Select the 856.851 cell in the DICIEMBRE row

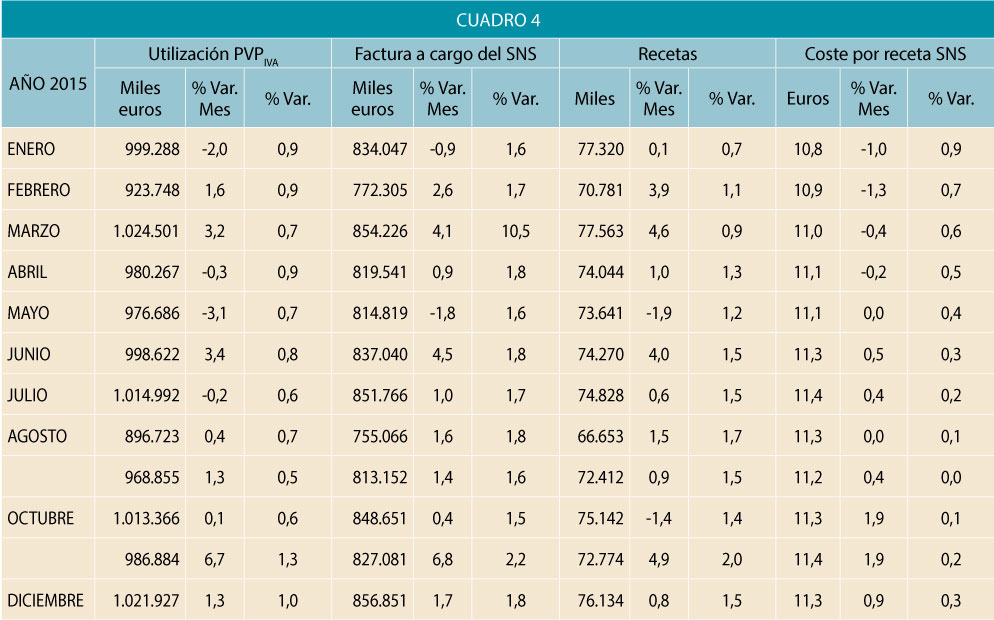pyautogui.click(x=379, y=600)
